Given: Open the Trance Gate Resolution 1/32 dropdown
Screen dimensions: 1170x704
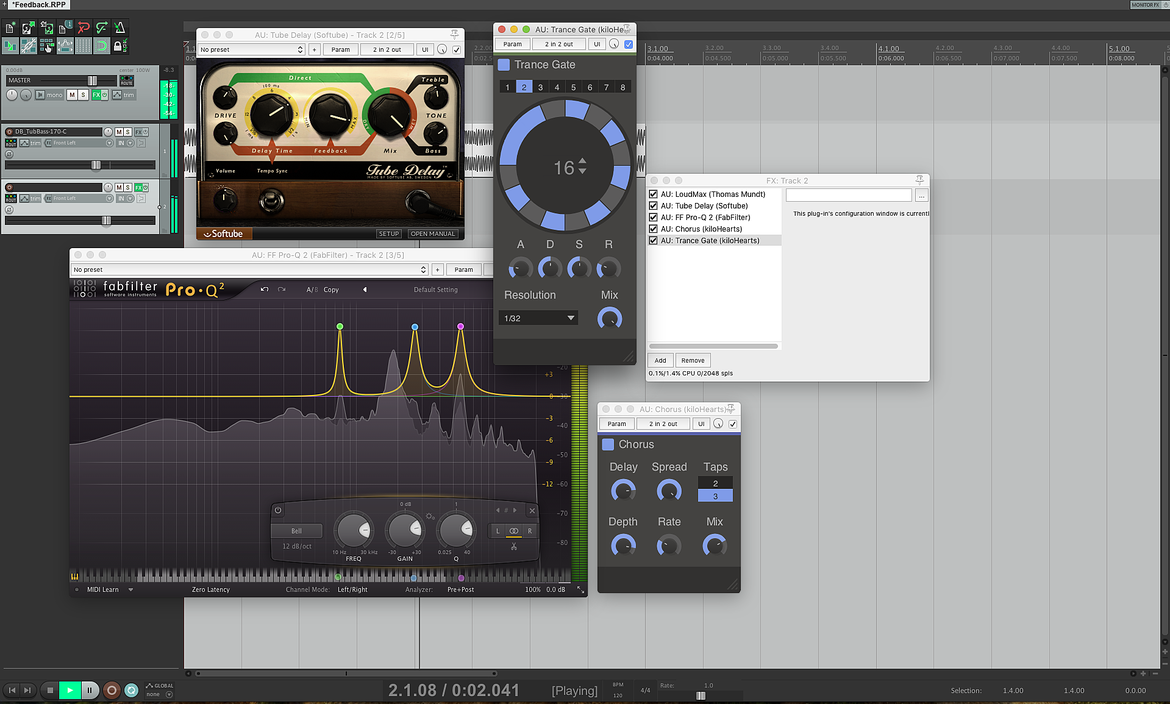Looking at the screenshot, I should point(538,318).
